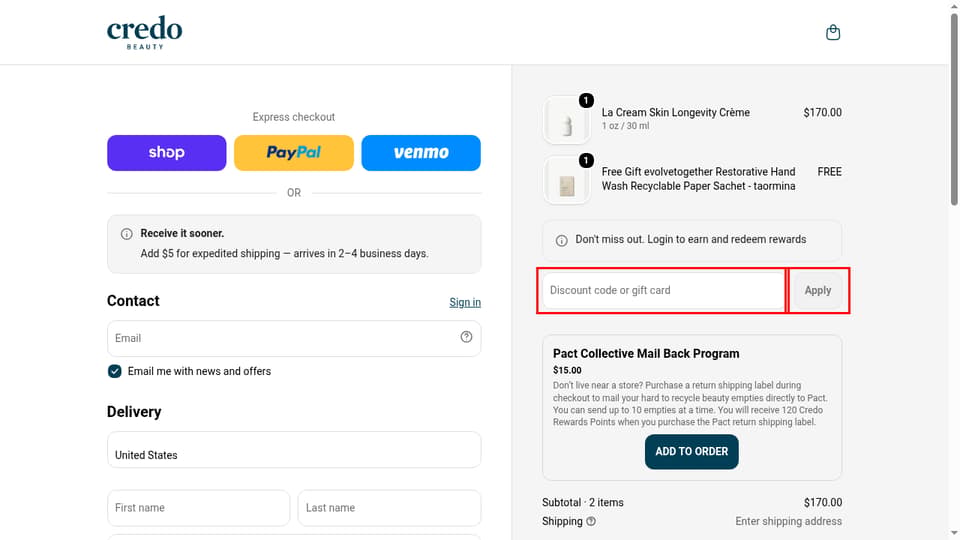
Task: Click the Pact program $15.00 price
Action: point(568,370)
